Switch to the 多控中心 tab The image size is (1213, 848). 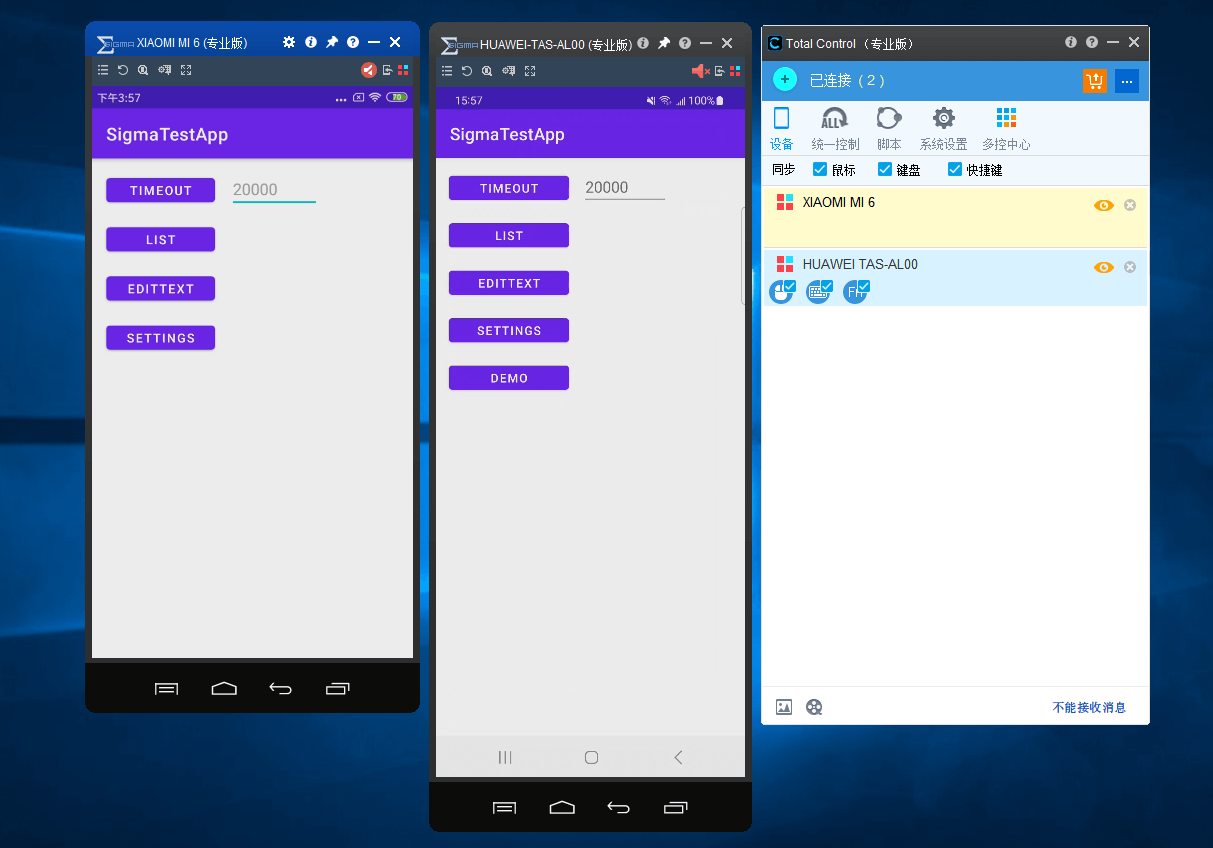coord(1006,129)
